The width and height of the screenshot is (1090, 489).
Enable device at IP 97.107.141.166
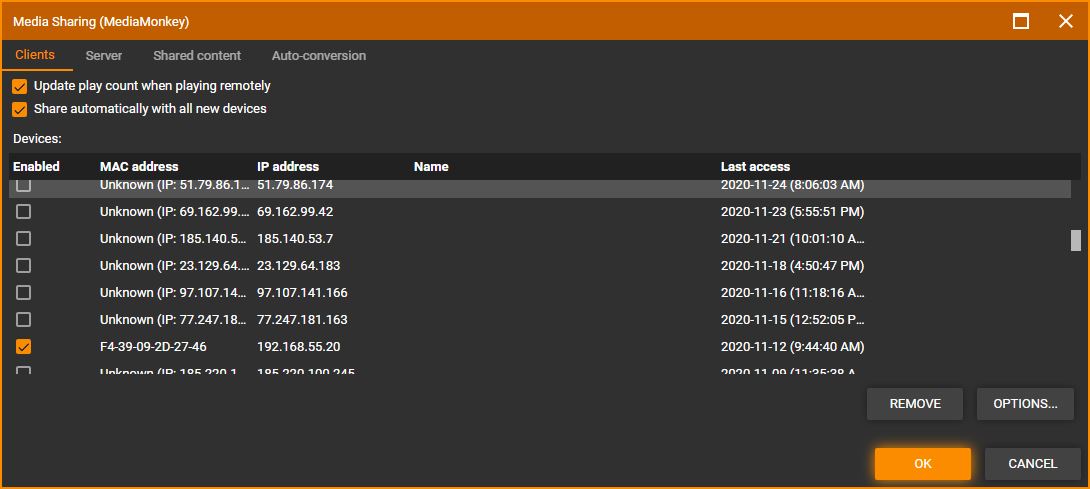point(23,293)
